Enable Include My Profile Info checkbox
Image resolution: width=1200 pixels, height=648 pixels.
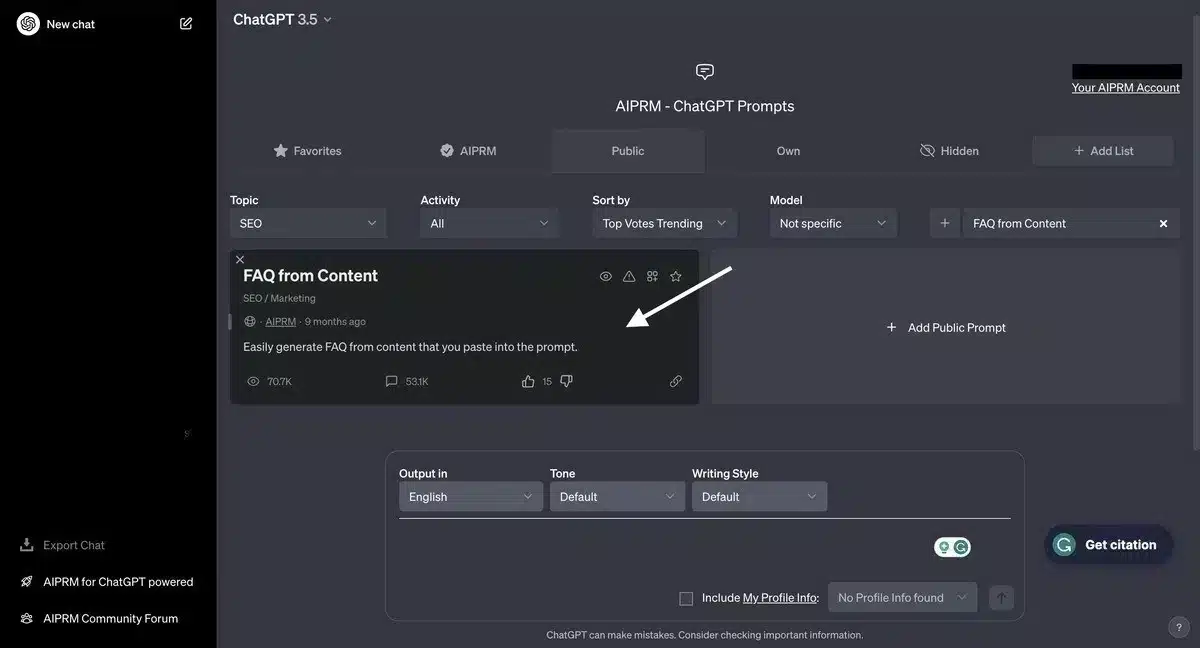(x=686, y=598)
